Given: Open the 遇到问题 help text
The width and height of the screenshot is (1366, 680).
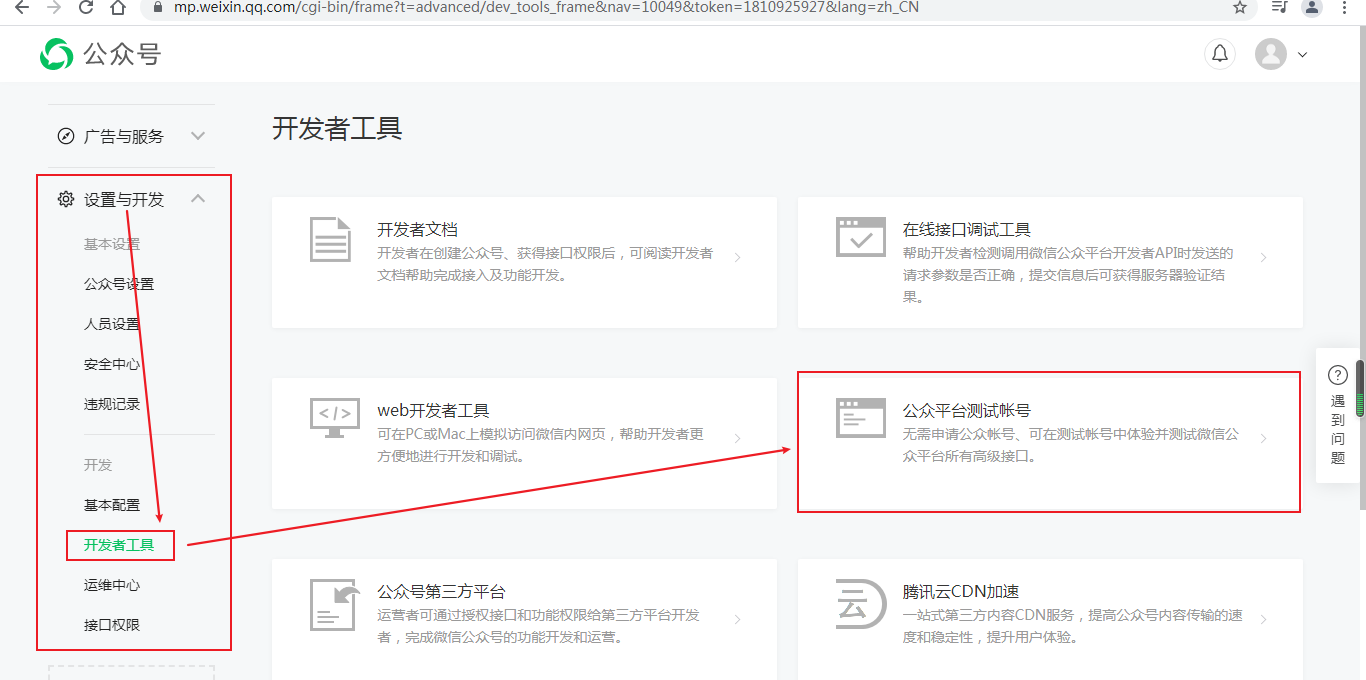Looking at the screenshot, I should 1338,430.
